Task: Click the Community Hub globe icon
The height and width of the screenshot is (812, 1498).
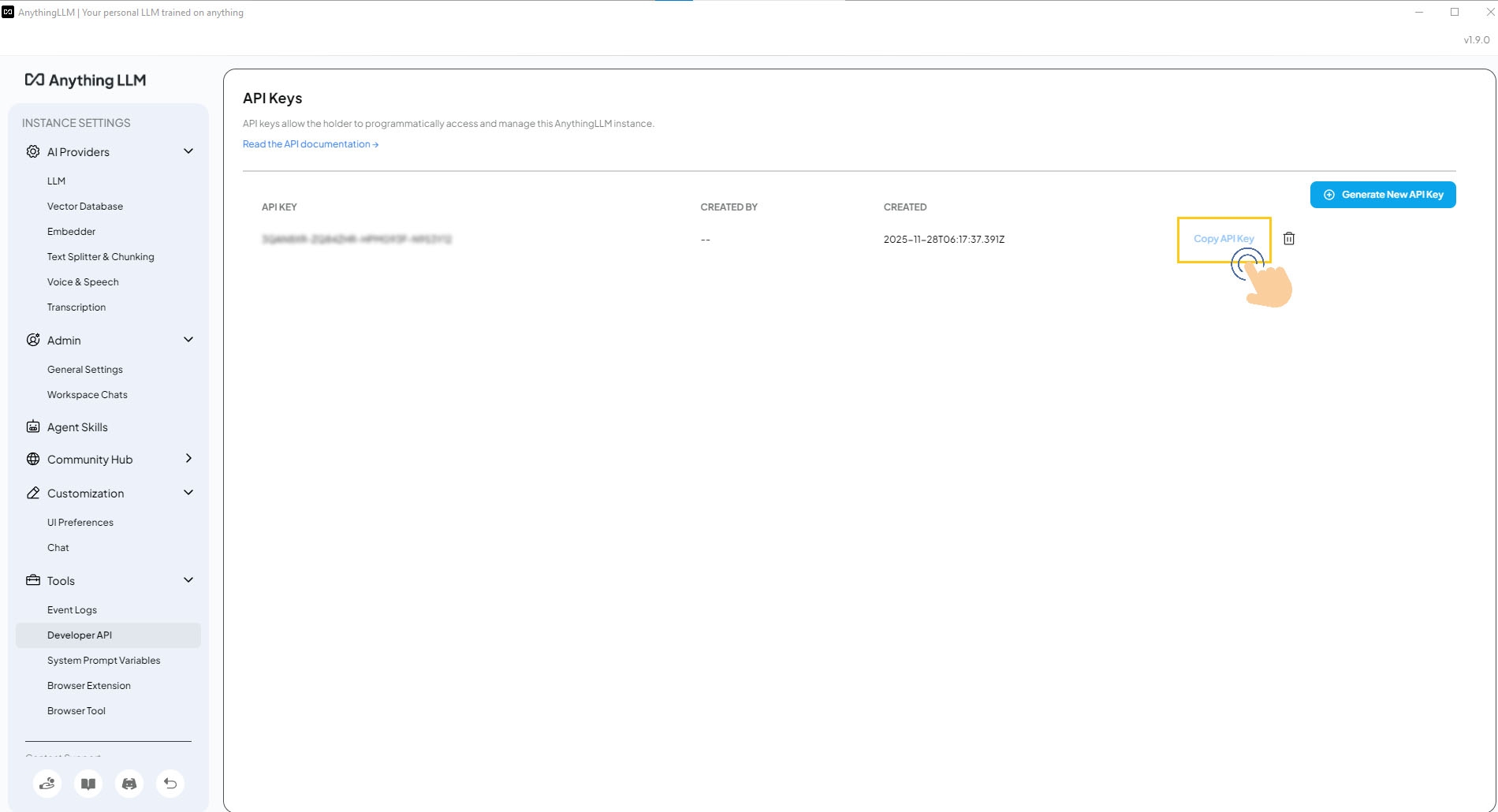Action: 32,459
